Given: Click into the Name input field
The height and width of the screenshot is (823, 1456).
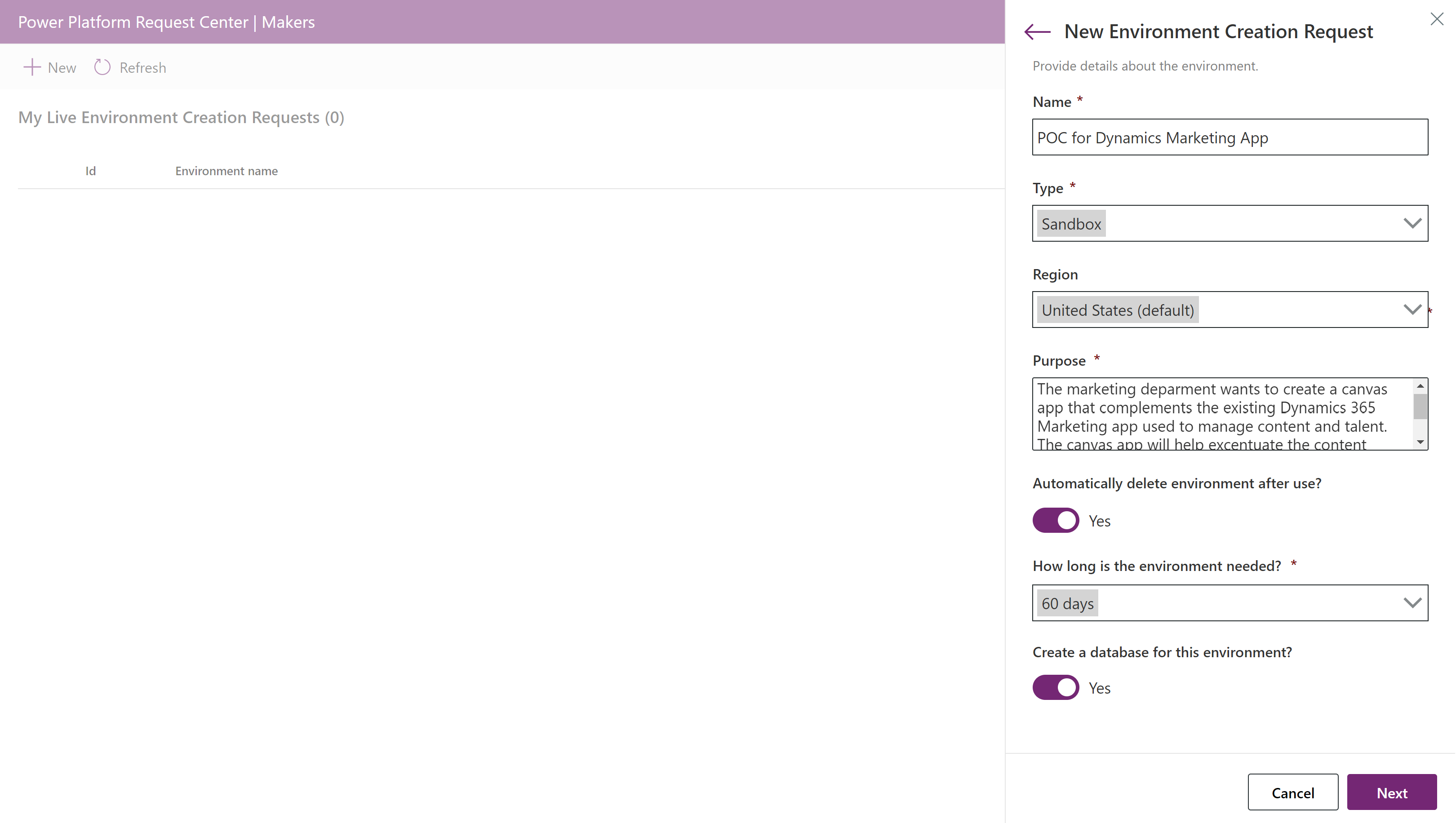Looking at the screenshot, I should [x=1229, y=137].
